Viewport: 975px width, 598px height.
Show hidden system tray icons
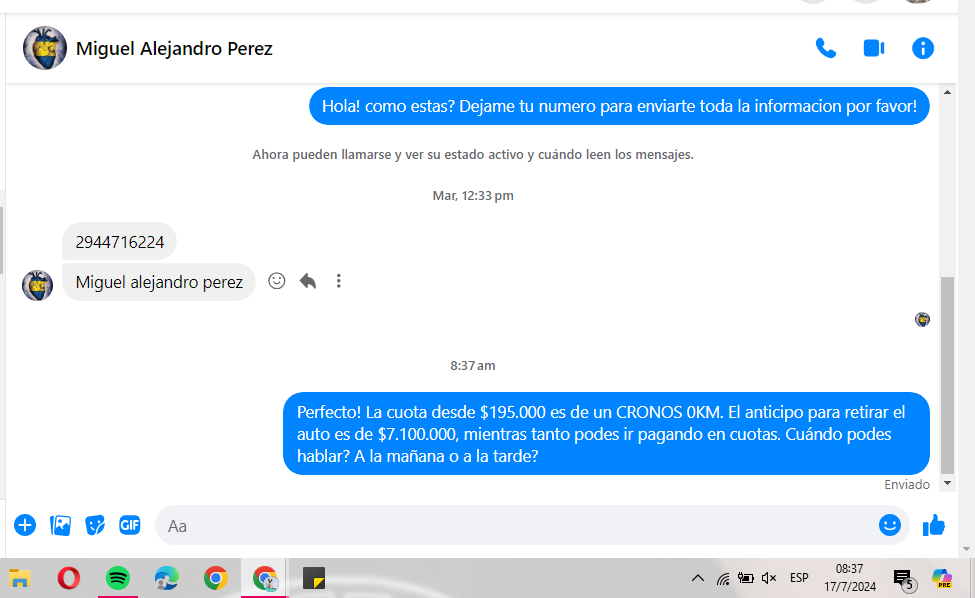[698, 578]
